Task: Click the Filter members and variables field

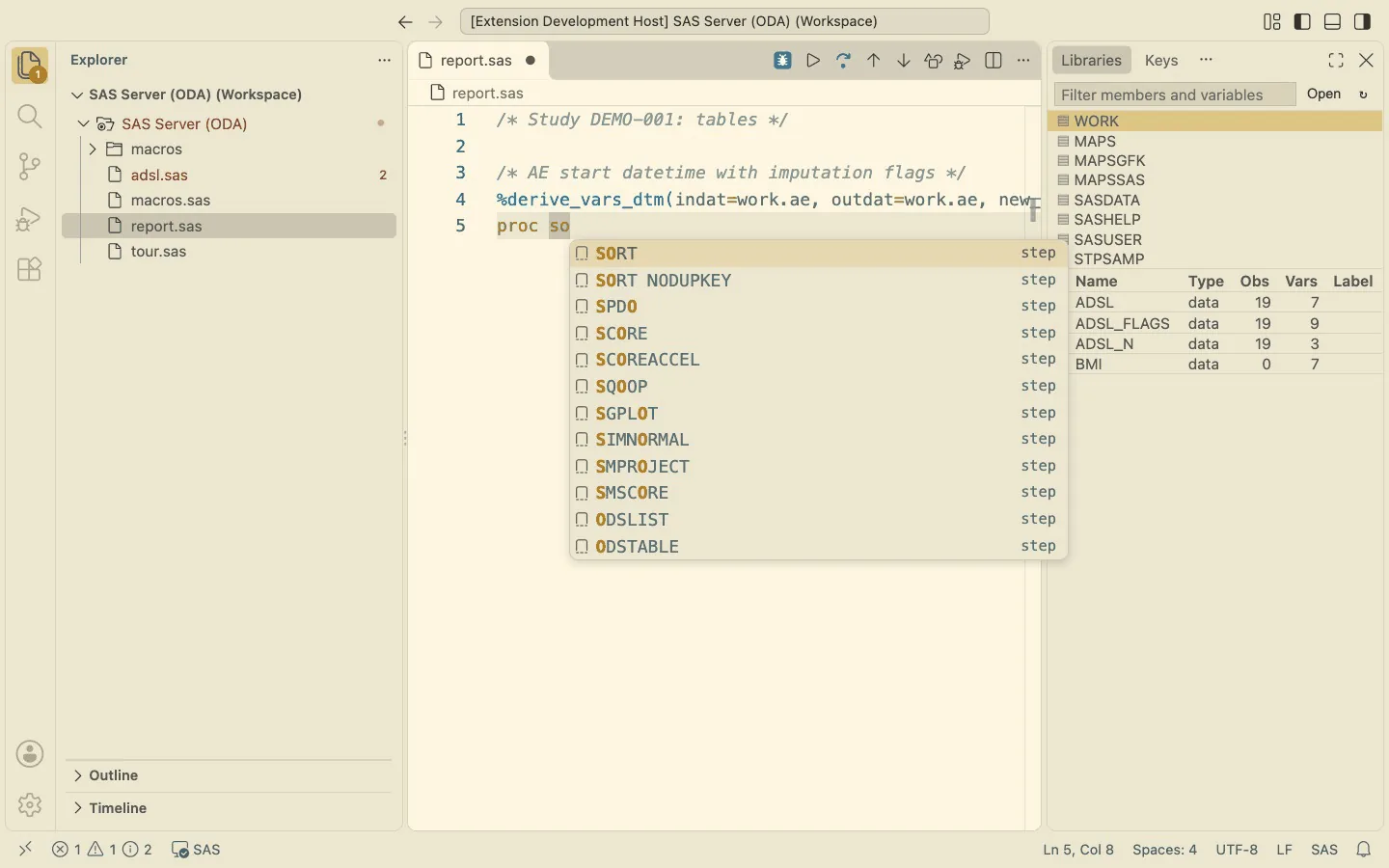Action: [1175, 95]
